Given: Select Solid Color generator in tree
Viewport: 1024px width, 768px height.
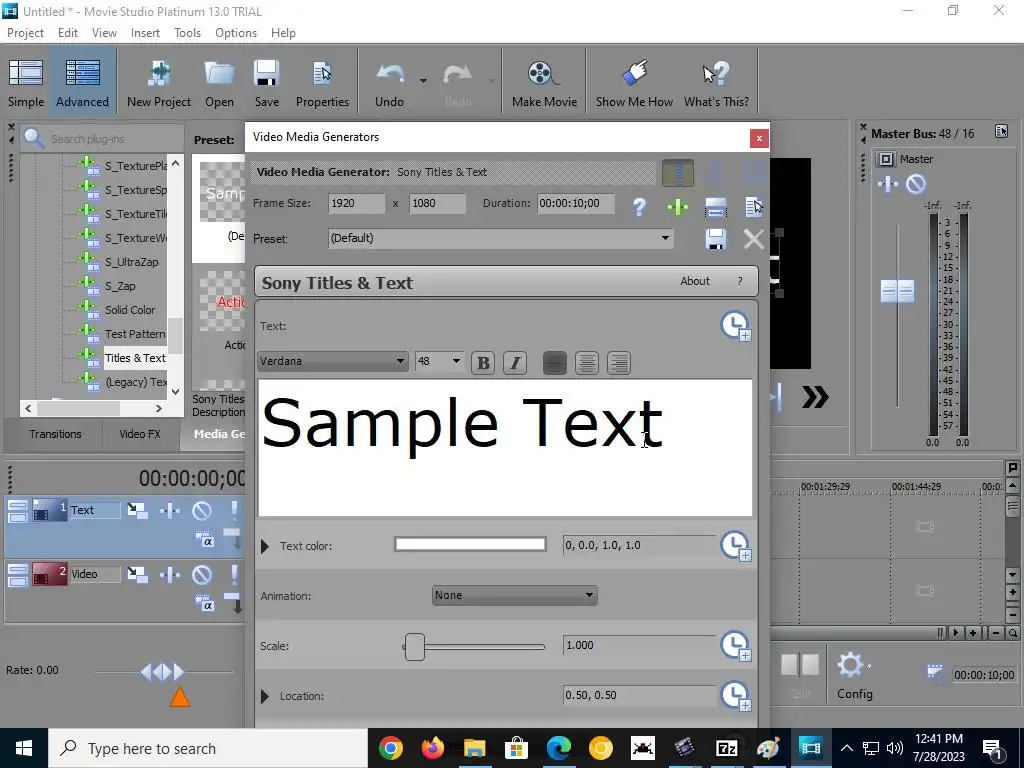Looking at the screenshot, I should (130, 310).
